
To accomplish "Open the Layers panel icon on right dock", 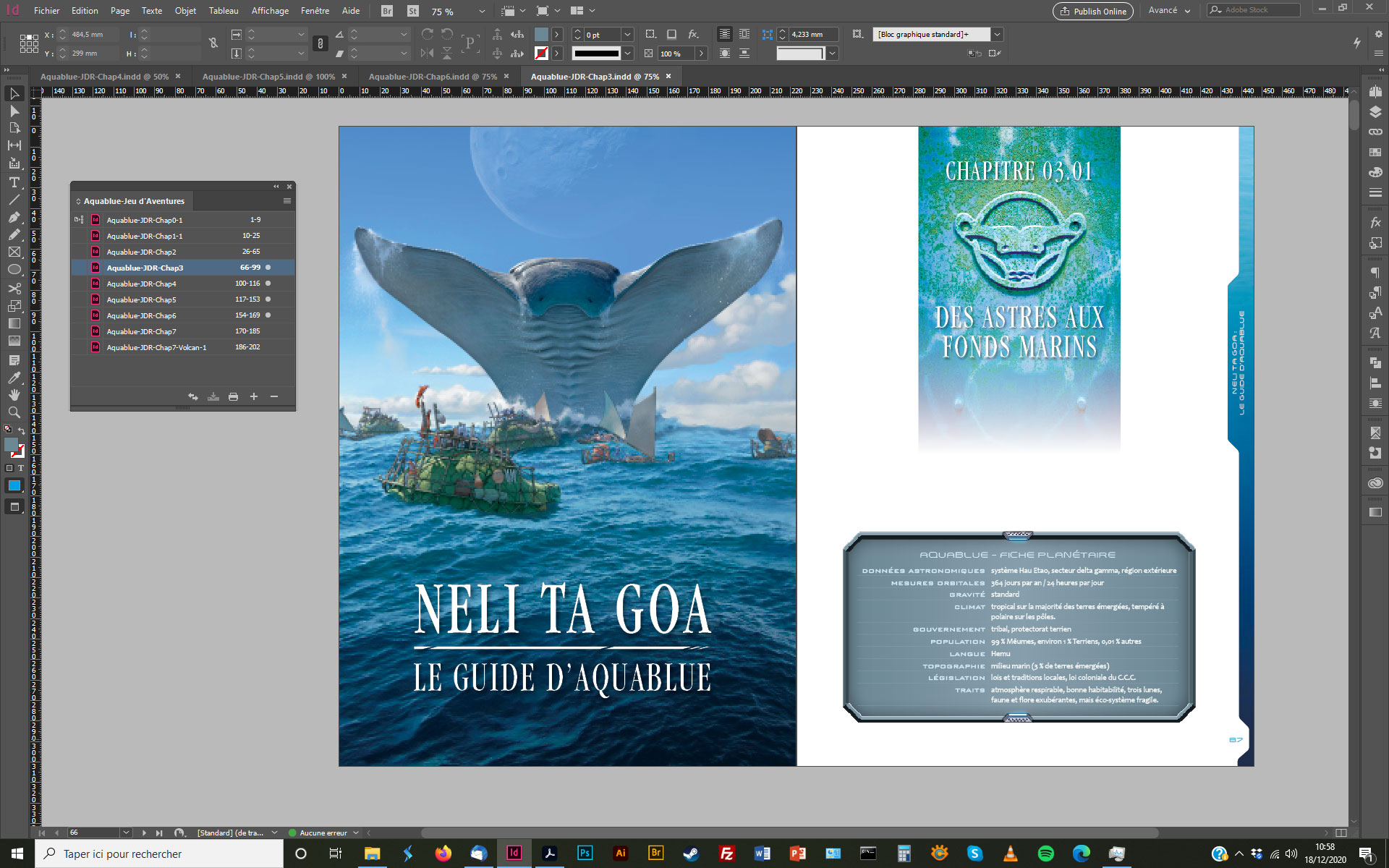I will pyautogui.click(x=1375, y=111).
